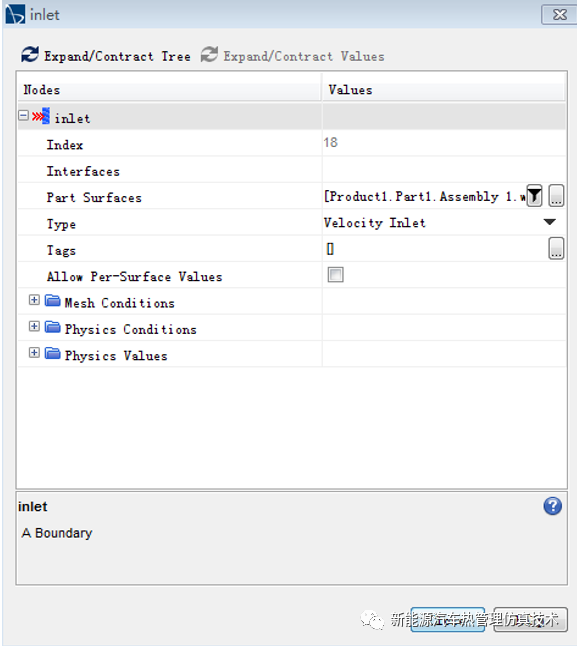Screen dimensions: 577x646
Task: Open the Velocity Inlet type dropdown
Action: pos(549,222)
